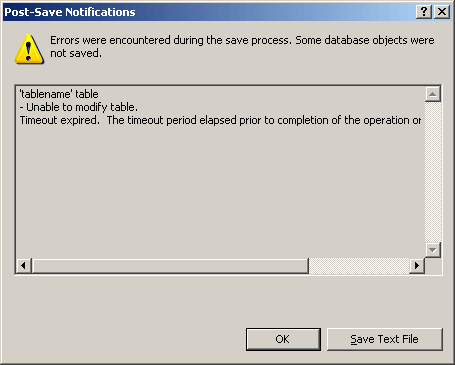Close the Post-Save Notifications dialog

442,12
